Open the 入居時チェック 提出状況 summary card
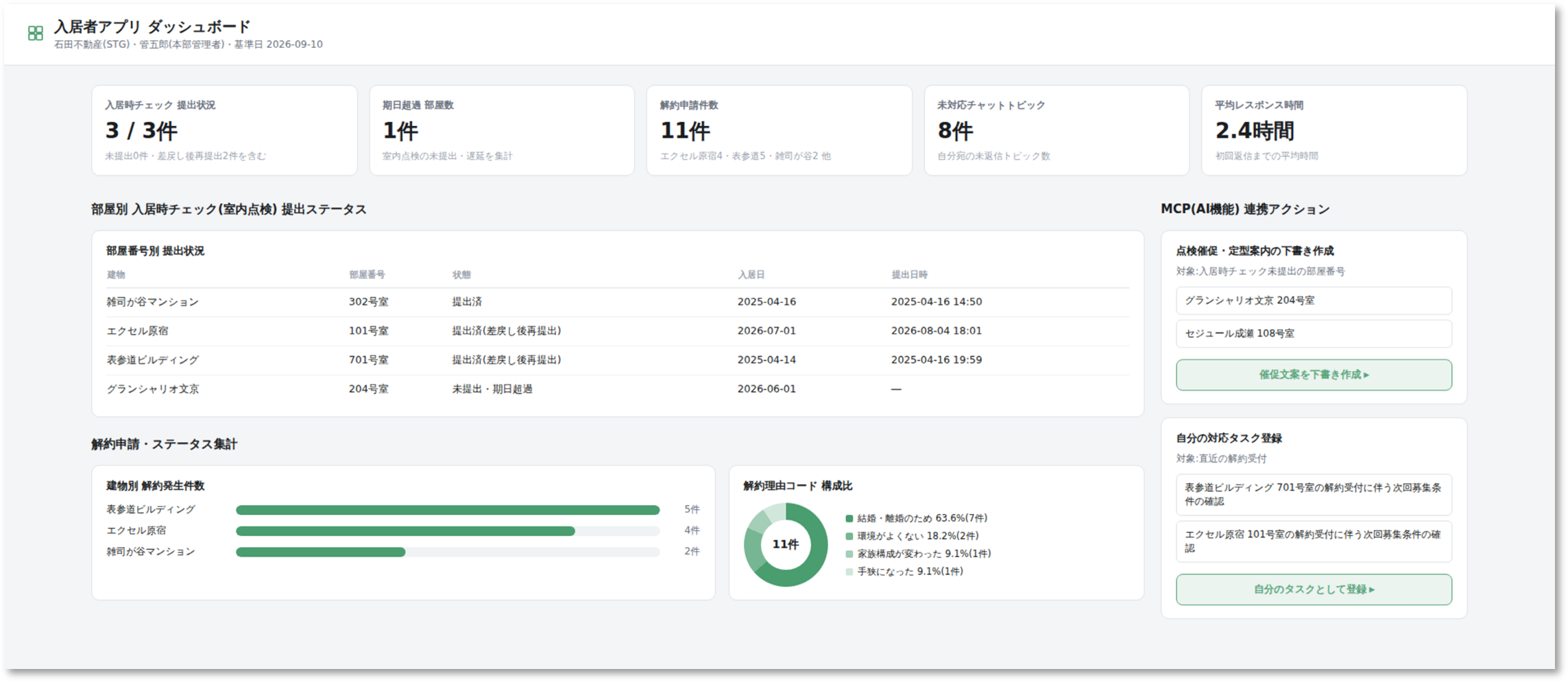Image resolution: width=1568 pixels, height=682 pixels. (x=224, y=130)
